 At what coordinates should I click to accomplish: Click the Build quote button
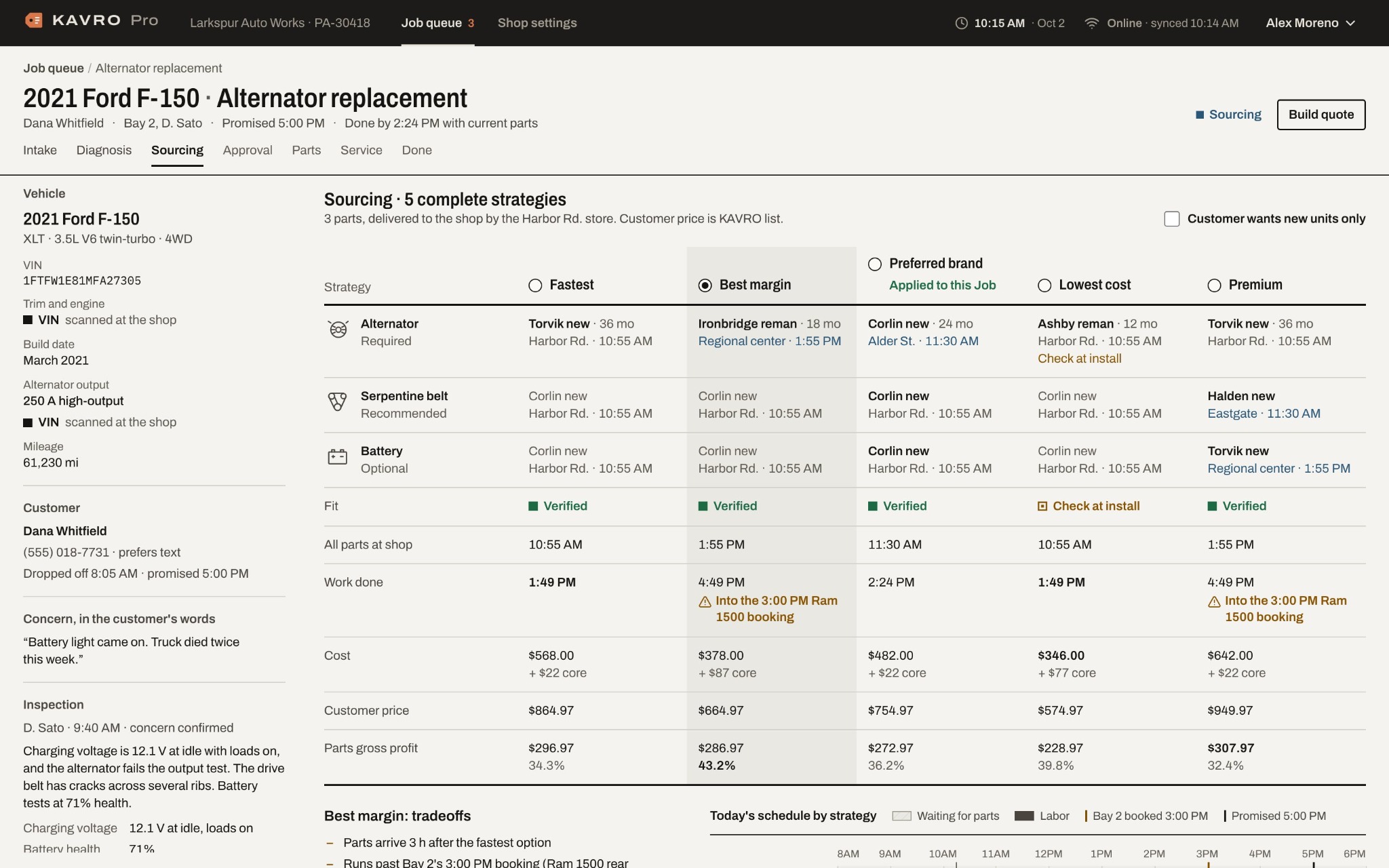1321,115
